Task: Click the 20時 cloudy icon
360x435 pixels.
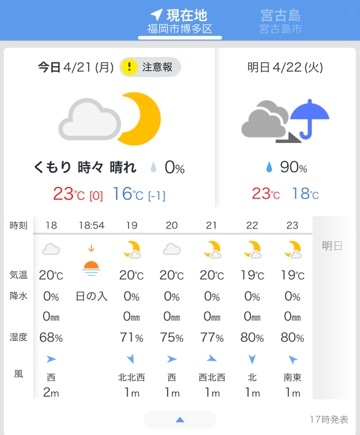Action: click(x=172, y=249)
